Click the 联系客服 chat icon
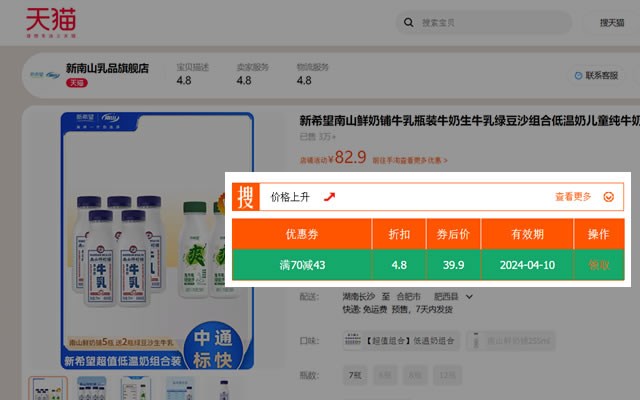This screenshot has height=400, width=640. click(x=578, y=76)
